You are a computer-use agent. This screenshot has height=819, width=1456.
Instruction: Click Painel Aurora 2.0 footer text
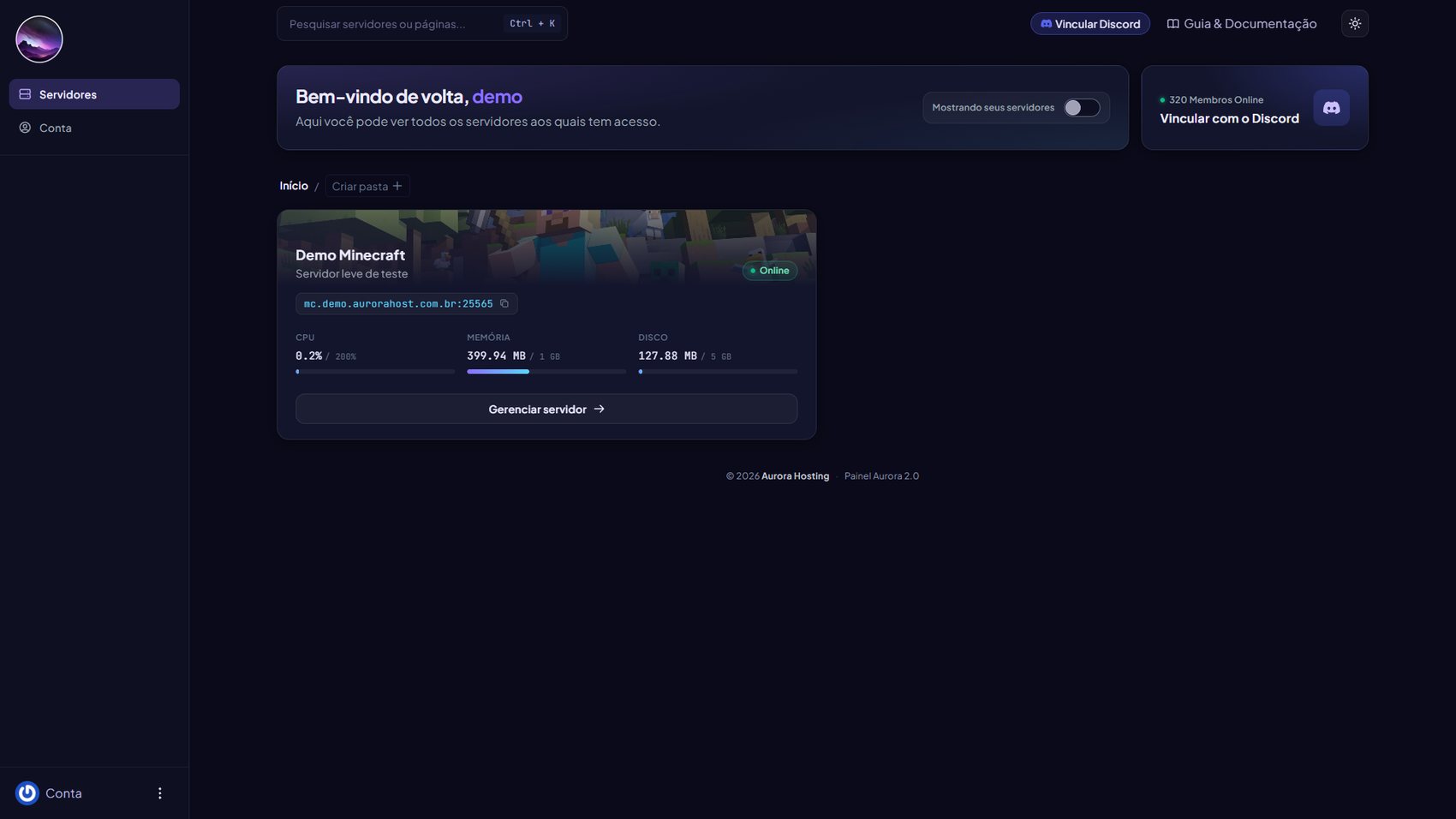coord(881,476)
